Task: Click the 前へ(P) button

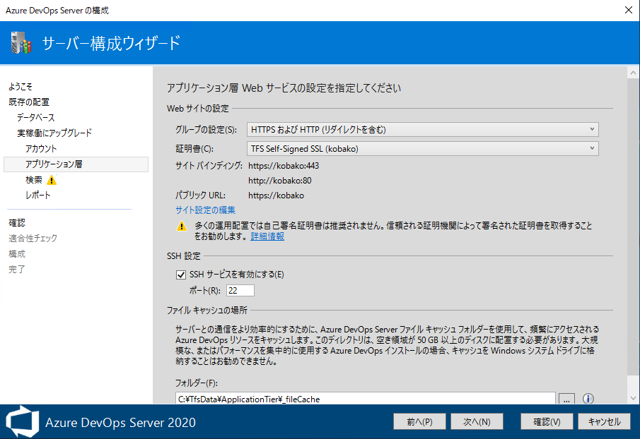Action: tap(420, 421)
